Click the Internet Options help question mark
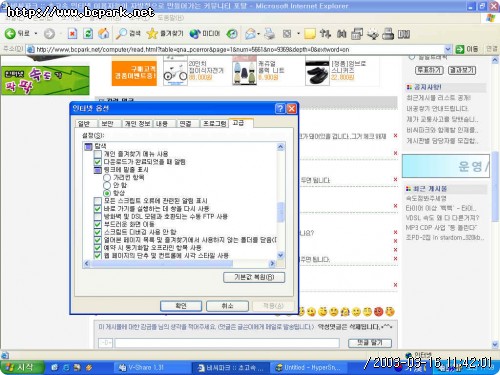The image size is (500, 375). [280, 108]
